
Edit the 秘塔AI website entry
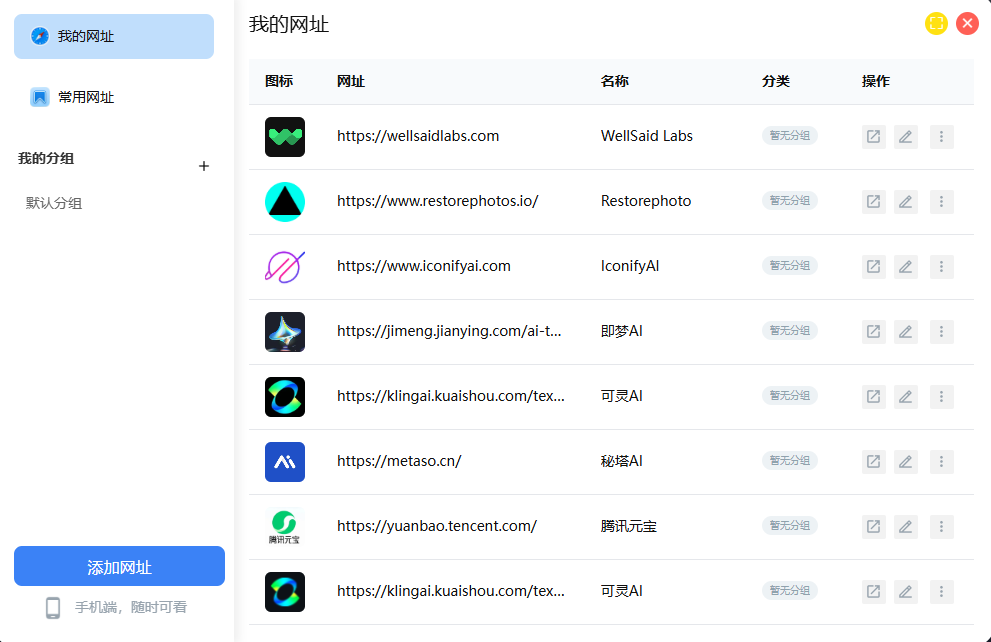905,462
